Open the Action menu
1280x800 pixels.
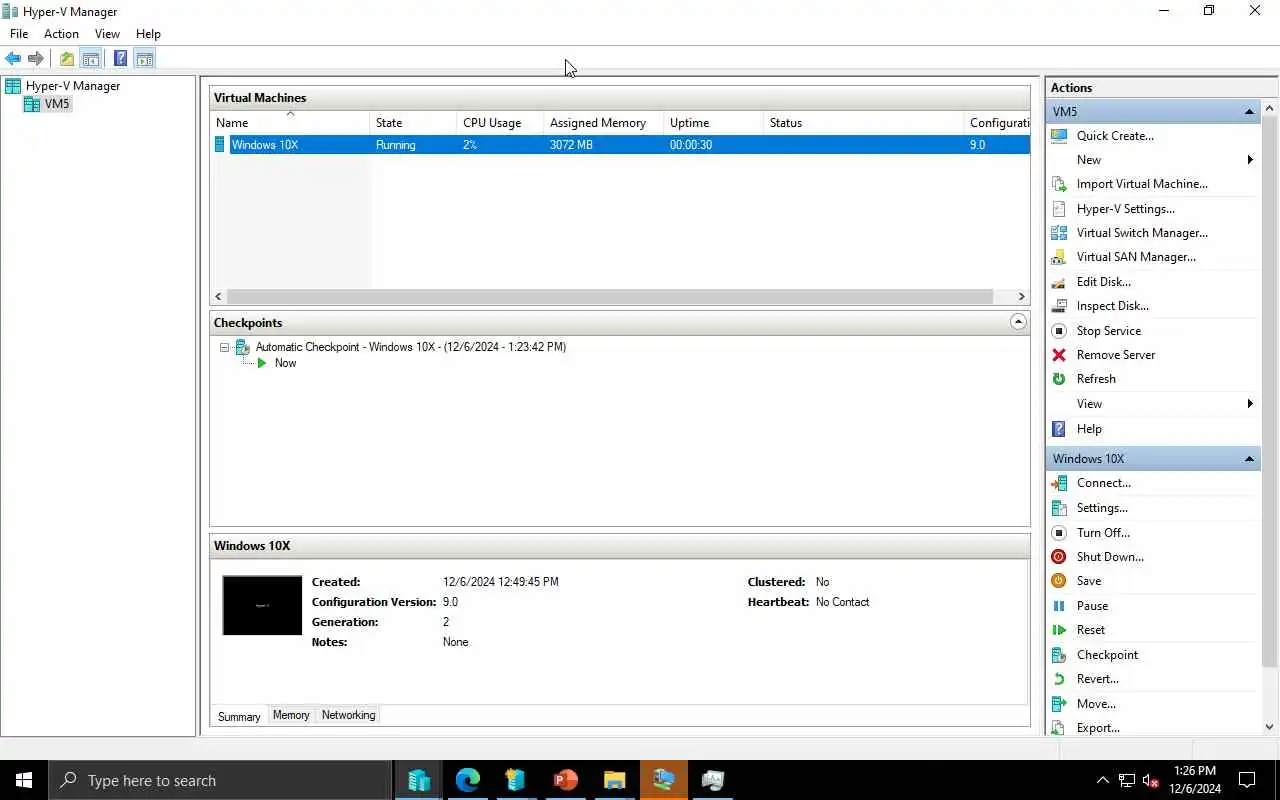61,34
